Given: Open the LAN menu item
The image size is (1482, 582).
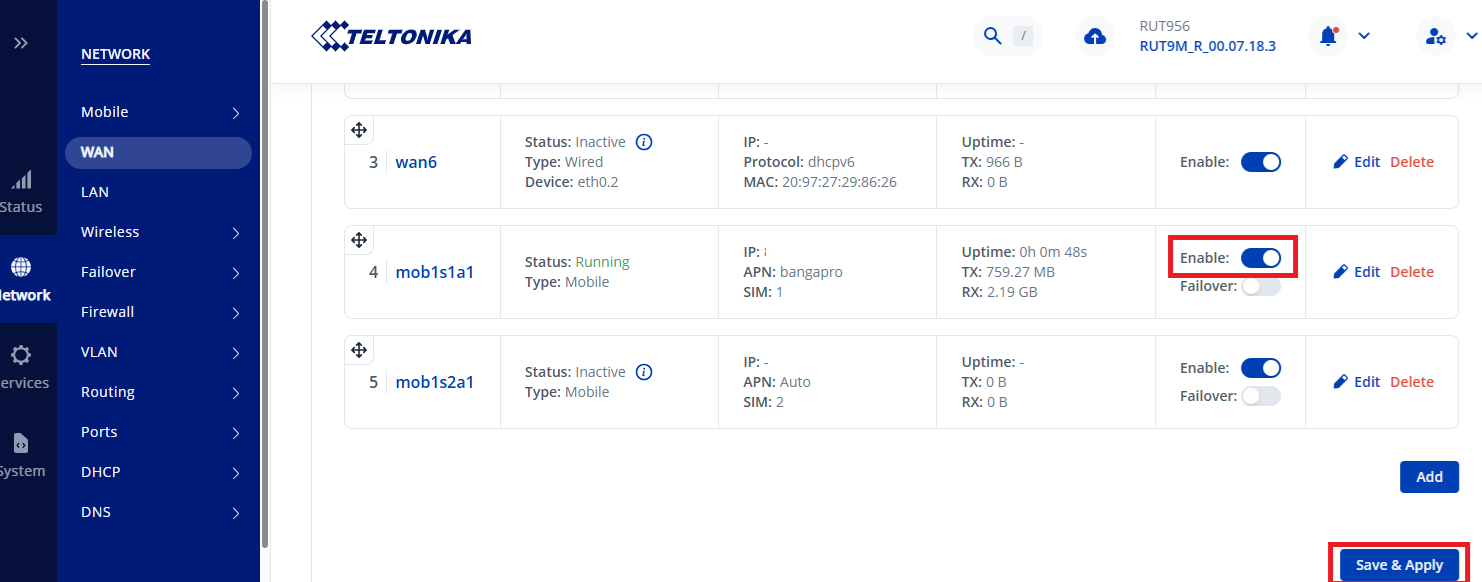Looking at the screenshot, I should tap(95, 192).
